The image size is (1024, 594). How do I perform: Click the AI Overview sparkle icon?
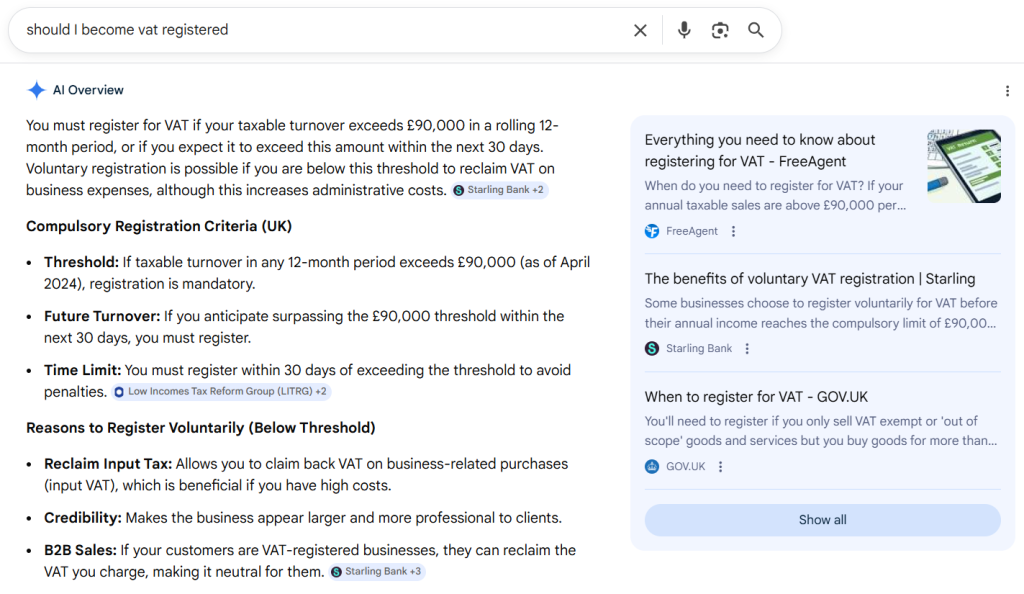pyautogui.click(x=36, y=90)
